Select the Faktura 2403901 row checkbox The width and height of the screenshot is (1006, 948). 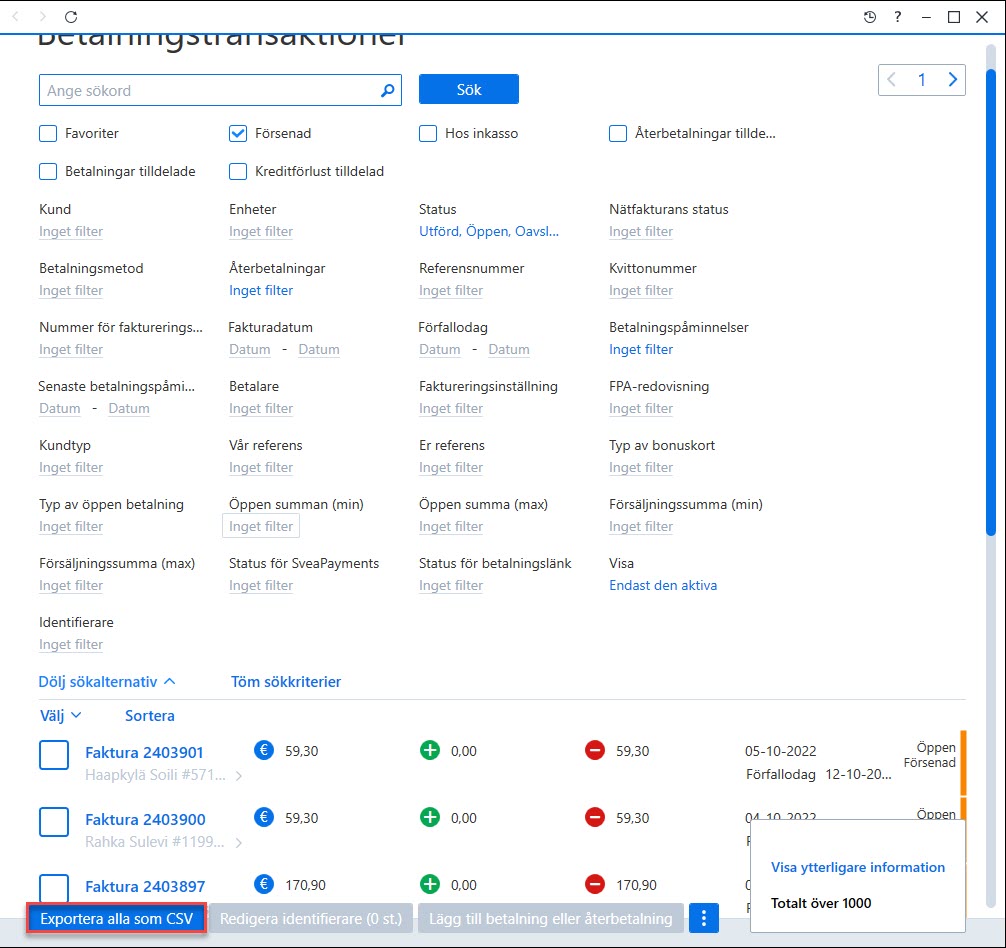[54, 755]
